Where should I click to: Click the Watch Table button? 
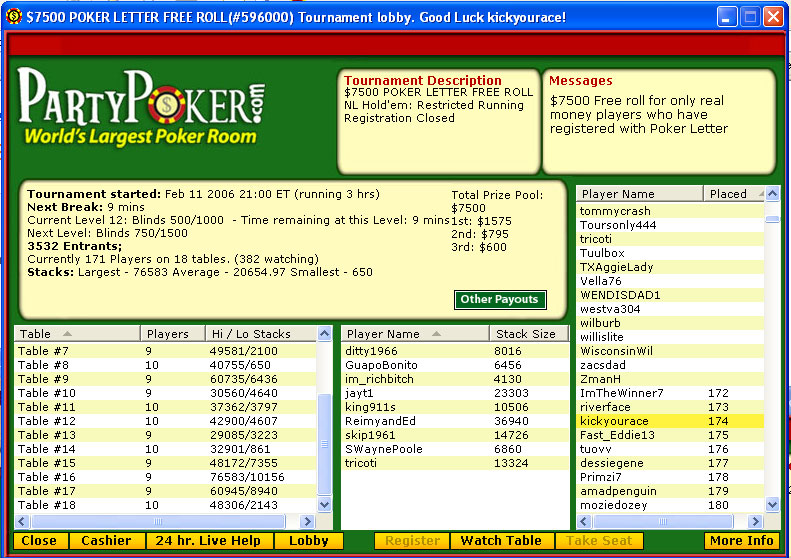(501, 541)
